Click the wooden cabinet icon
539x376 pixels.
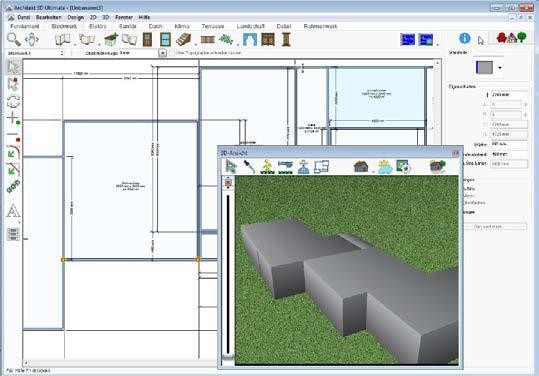click(268, 40)
